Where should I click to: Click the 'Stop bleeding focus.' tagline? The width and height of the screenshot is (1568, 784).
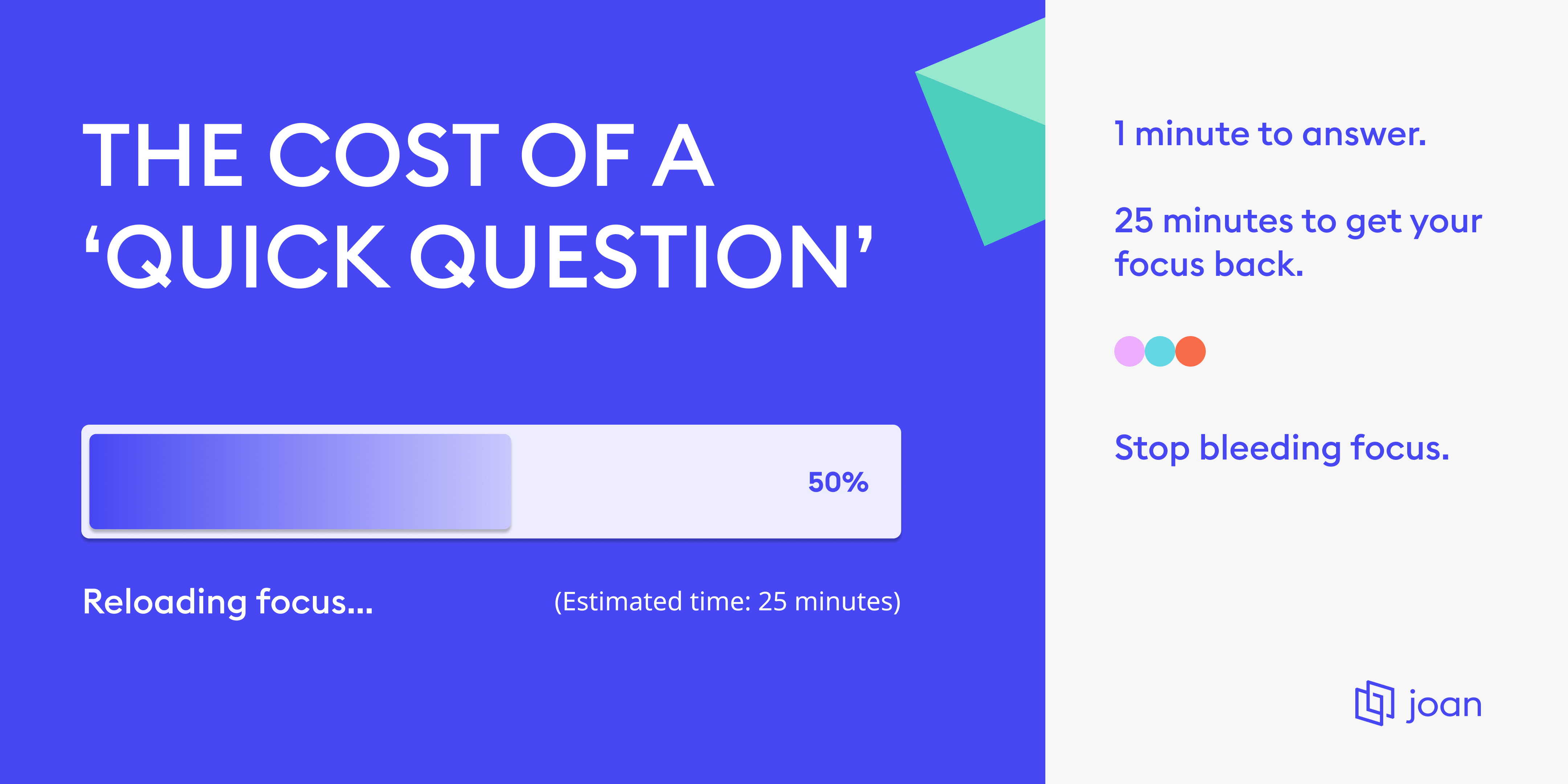pos(1281,448)
